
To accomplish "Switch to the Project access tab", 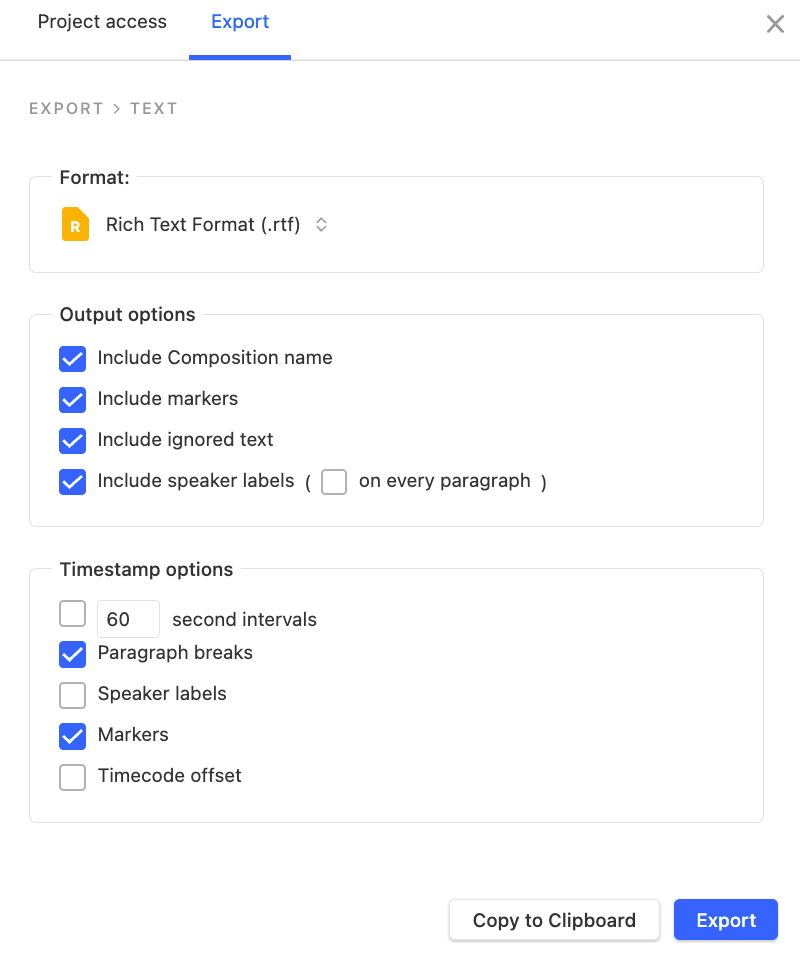I will click(x=102, y=22).
